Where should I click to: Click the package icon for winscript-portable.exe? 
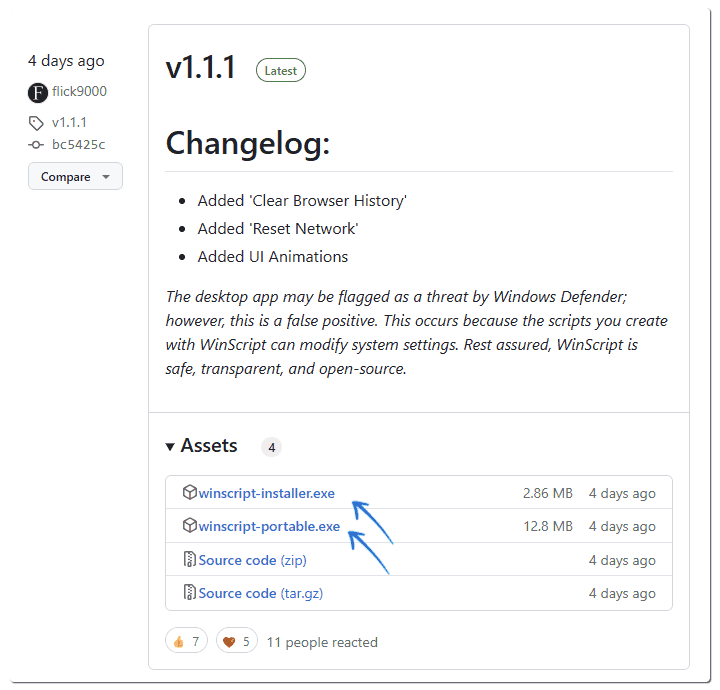pos(190,525)
